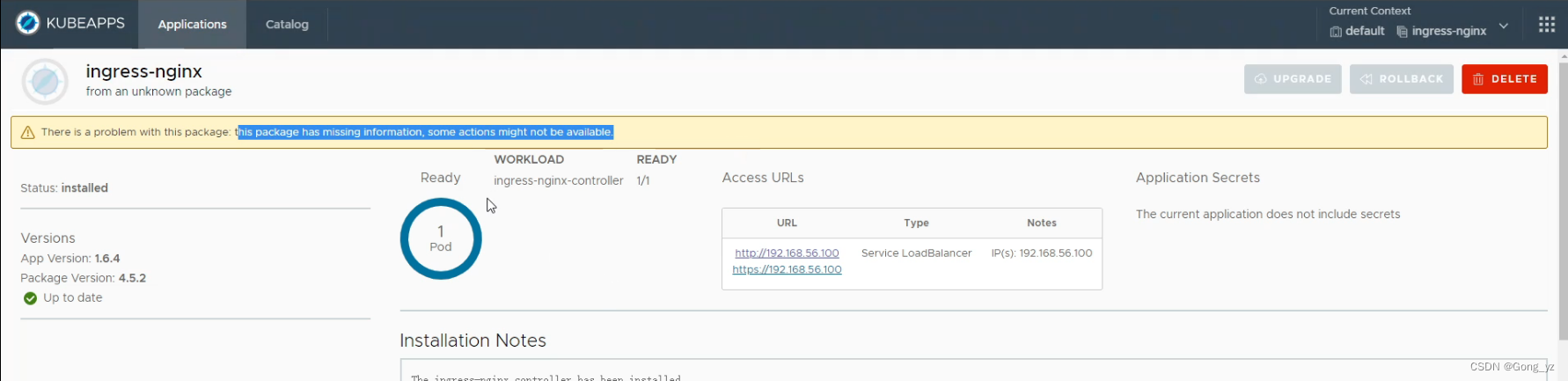
Task: Click the green Up to date checkmark
Action: 30,298
